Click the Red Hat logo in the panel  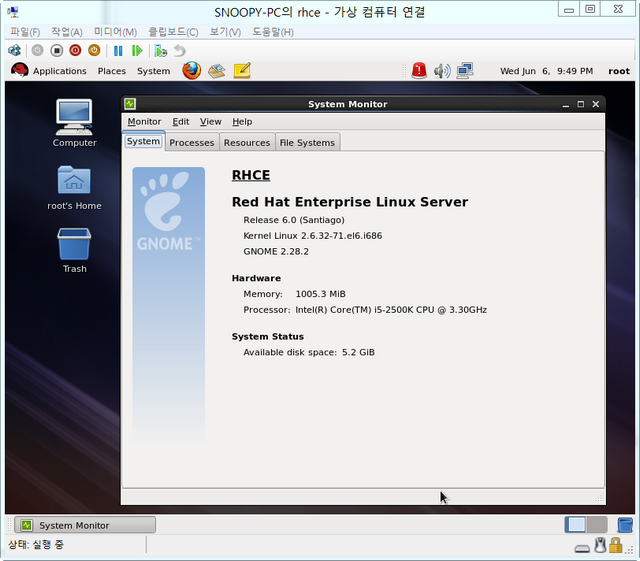pos(19,71)
